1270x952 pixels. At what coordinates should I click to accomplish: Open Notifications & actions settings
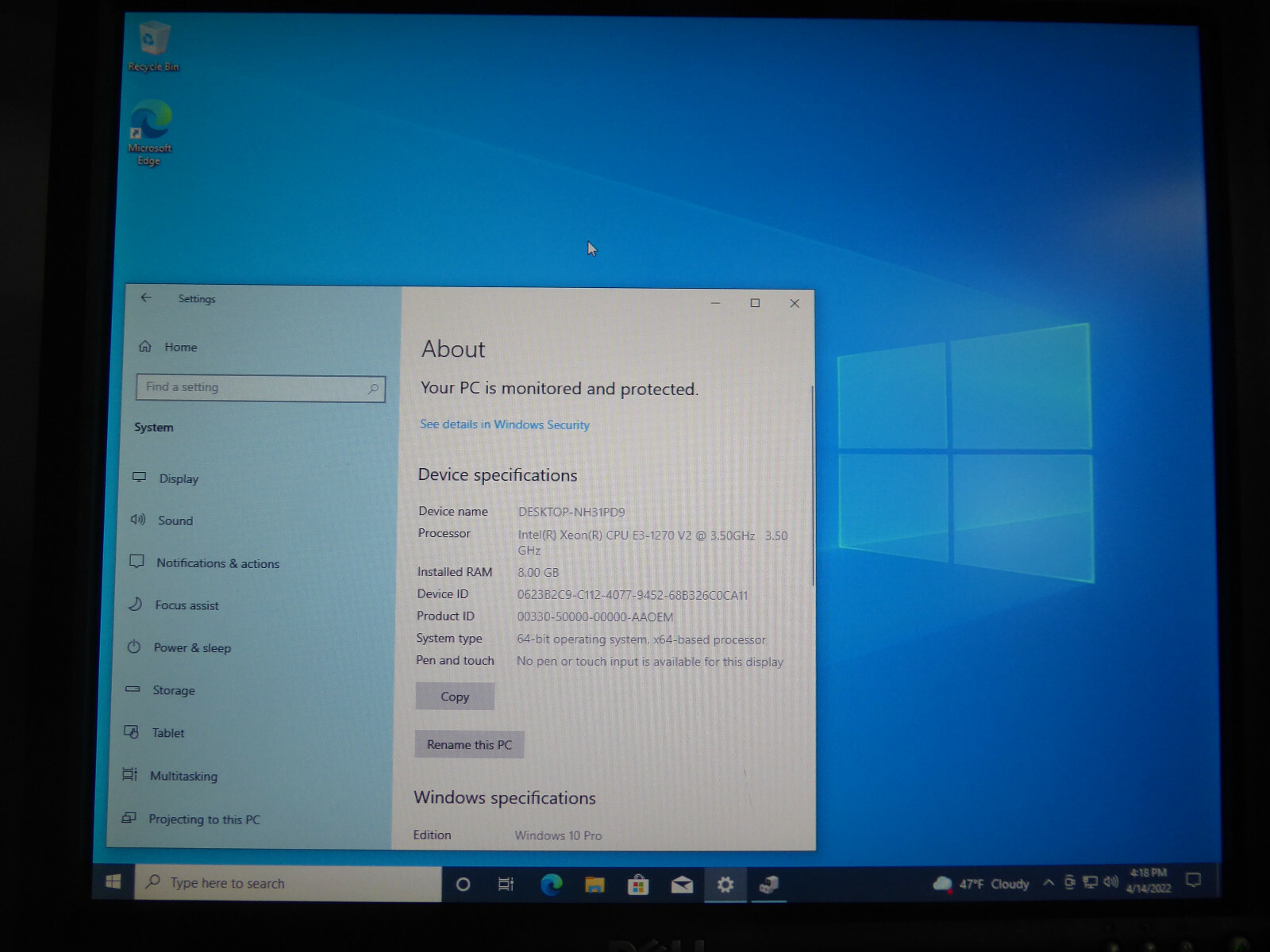point(204,562)
